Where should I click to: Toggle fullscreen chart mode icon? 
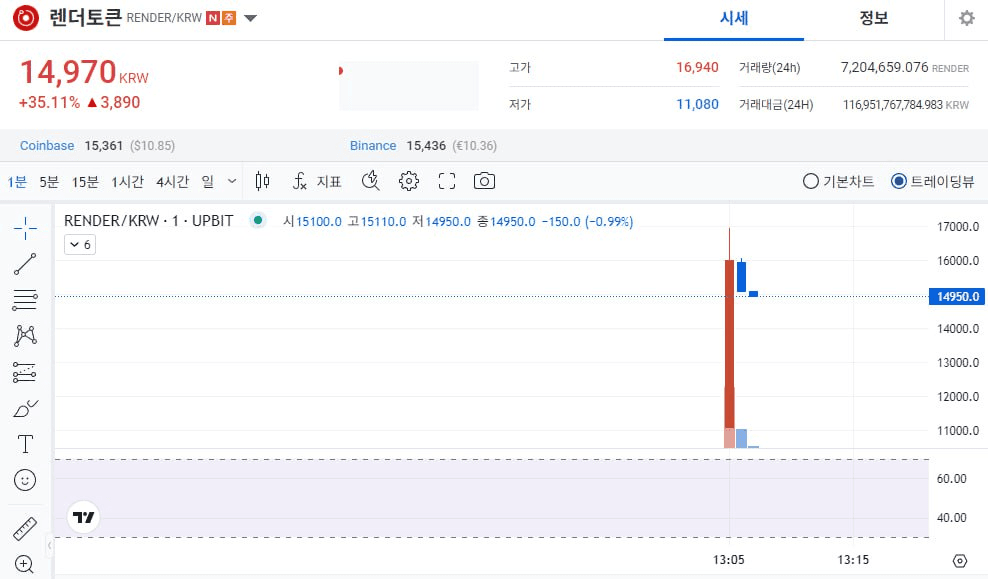click(x=447, y=181)
